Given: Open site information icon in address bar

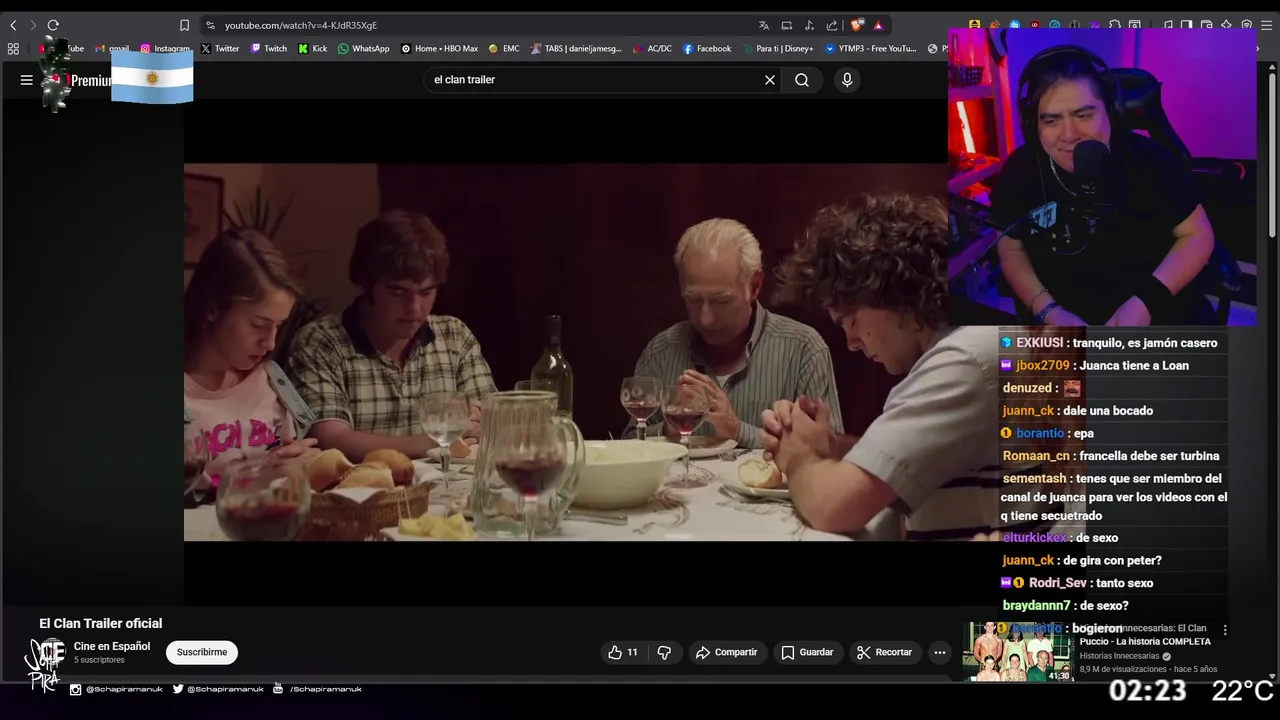Looking at the screenshot, I should coord(210,25).
